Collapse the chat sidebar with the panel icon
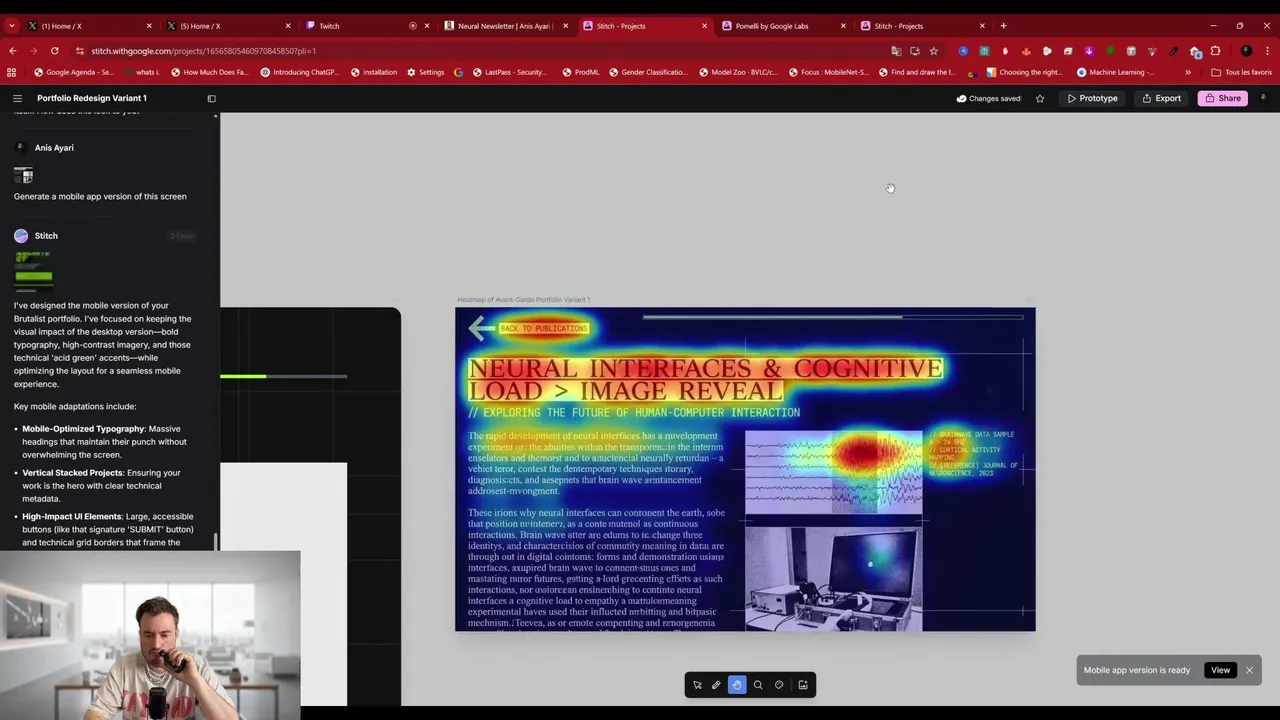 [211, 98]
